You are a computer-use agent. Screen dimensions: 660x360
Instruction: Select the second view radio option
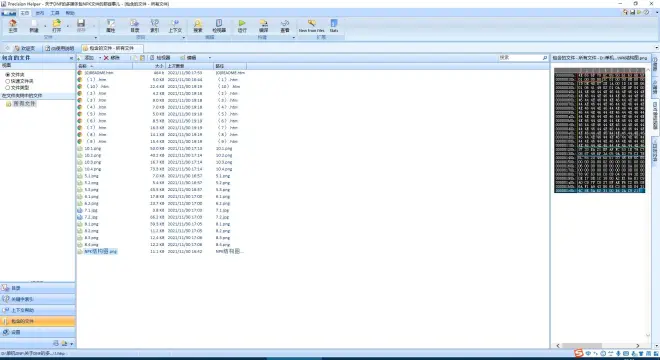8,81
